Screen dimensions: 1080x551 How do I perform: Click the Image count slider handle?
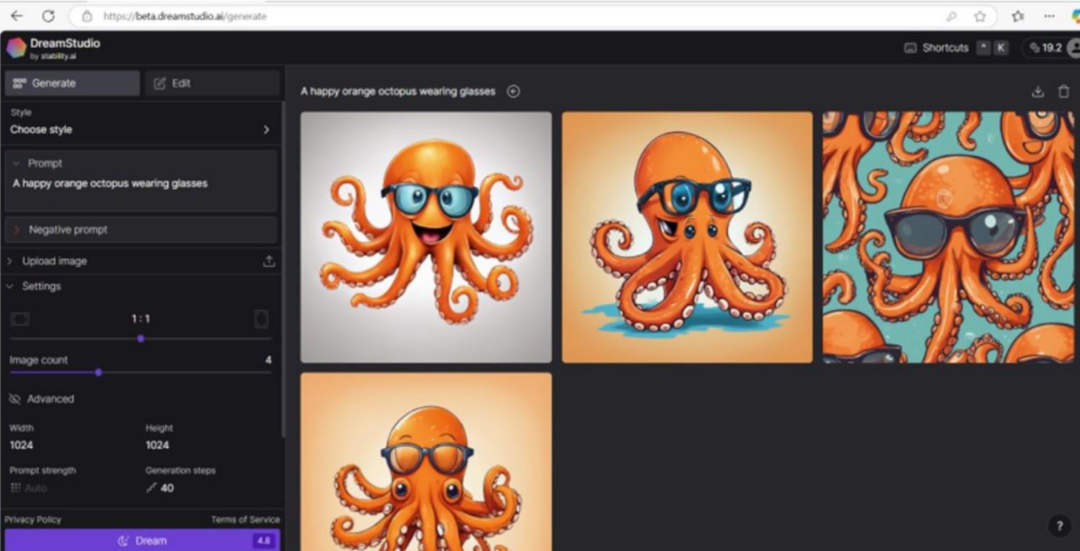98,372
